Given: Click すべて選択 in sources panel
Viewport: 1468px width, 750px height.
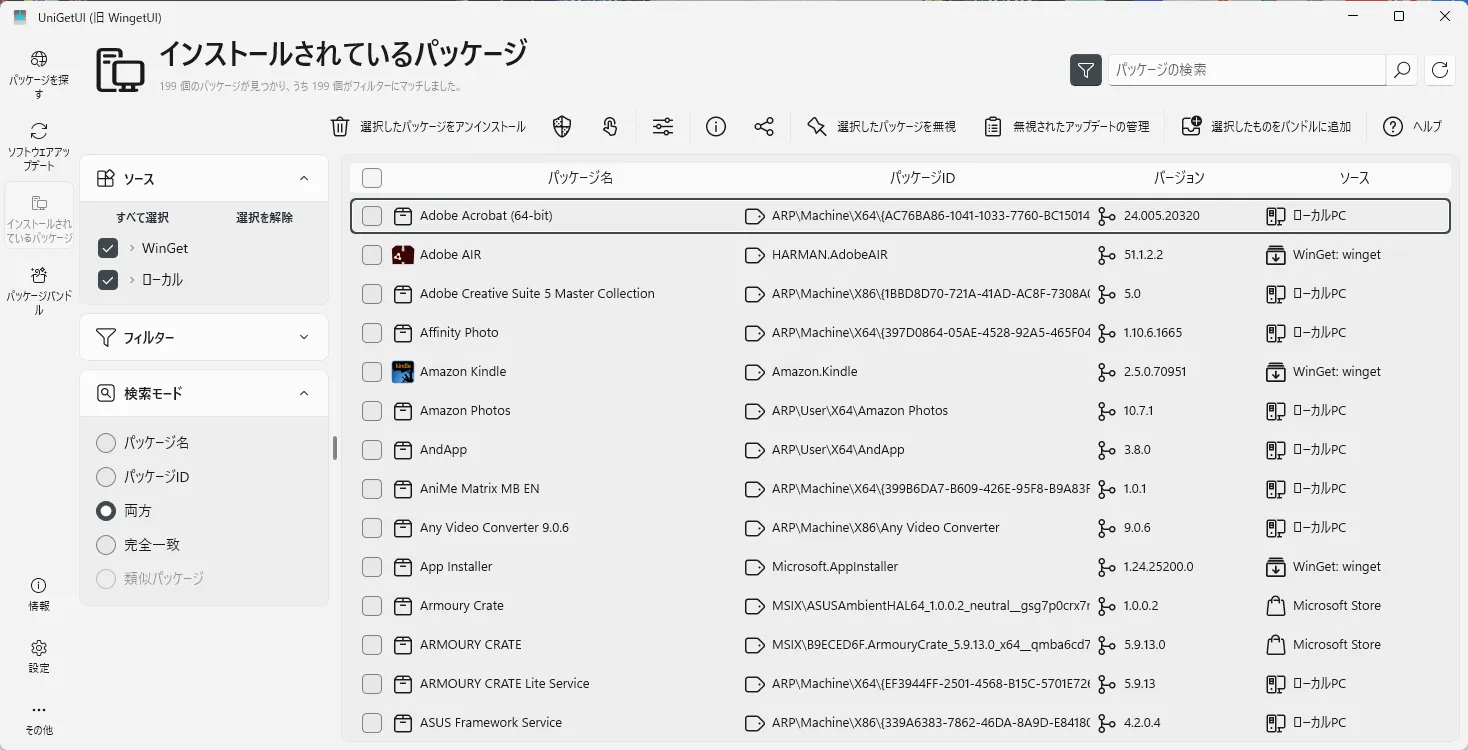Looking at the screenshot, I should click(x=142, y=217).
